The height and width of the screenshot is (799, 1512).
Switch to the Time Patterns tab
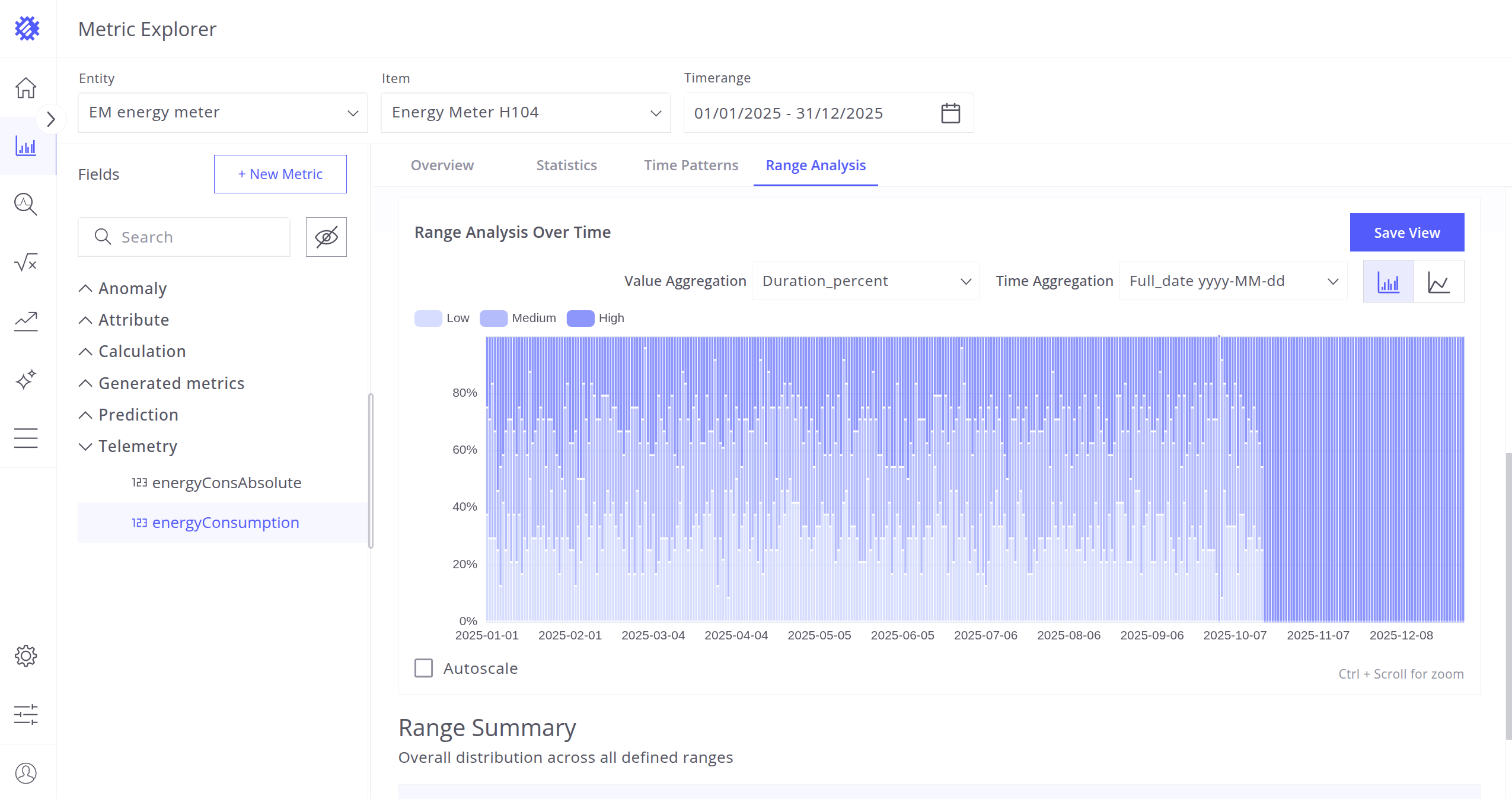(x=691, y=165)
